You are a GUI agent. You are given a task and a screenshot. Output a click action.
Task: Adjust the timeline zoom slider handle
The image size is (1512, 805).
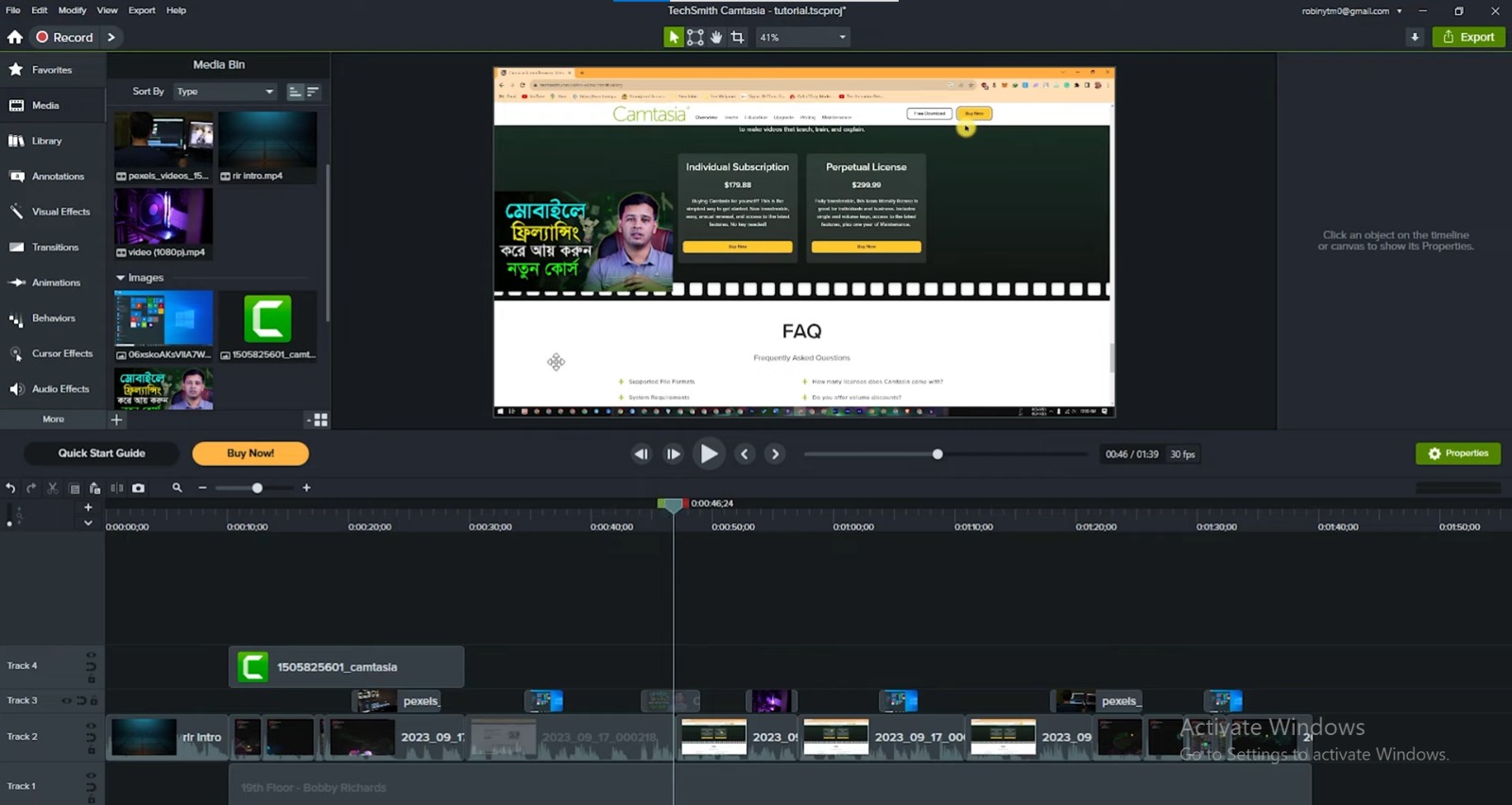[257, 488]
